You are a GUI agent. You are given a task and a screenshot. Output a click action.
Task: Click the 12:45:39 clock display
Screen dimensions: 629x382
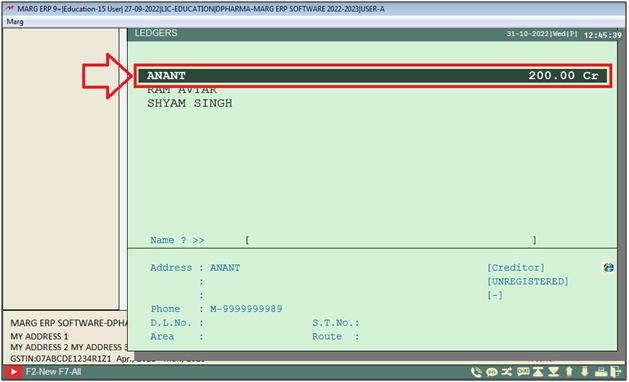pos(603,35)
